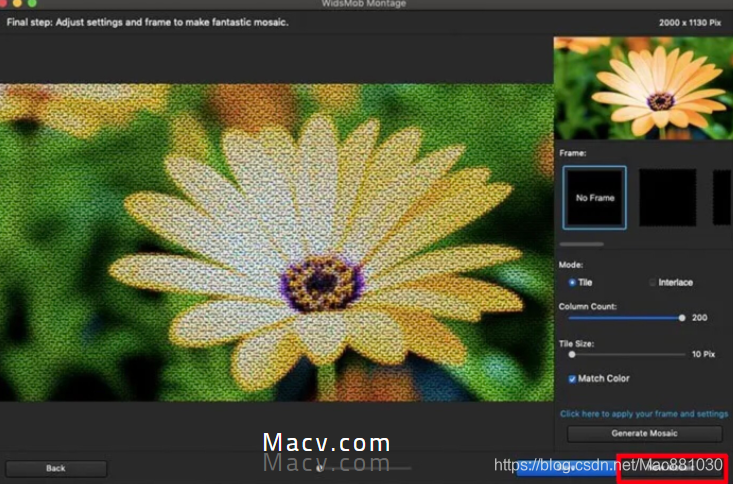Select the No Frame option
The width and height of the screenshot is (733, 484).
click(595, 197)
